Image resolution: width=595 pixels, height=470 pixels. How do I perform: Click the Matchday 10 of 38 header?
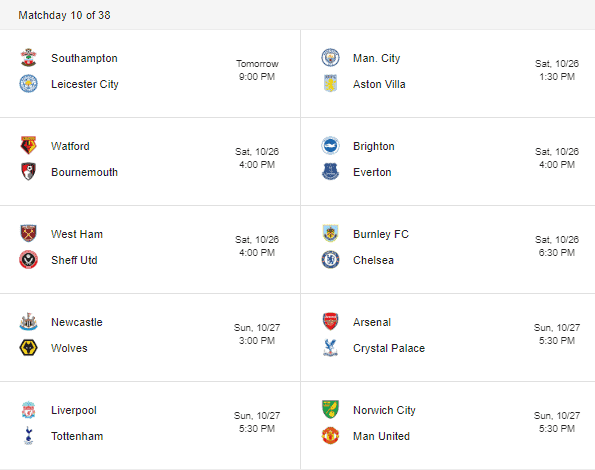(x=65, y=15)
